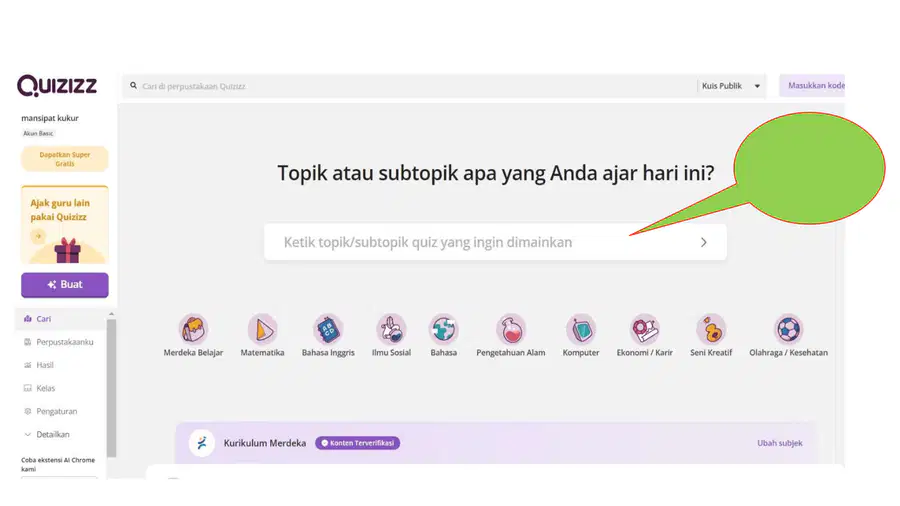Click the mansipat kukur account name
900x506 pixels.
tap(50, 118)
